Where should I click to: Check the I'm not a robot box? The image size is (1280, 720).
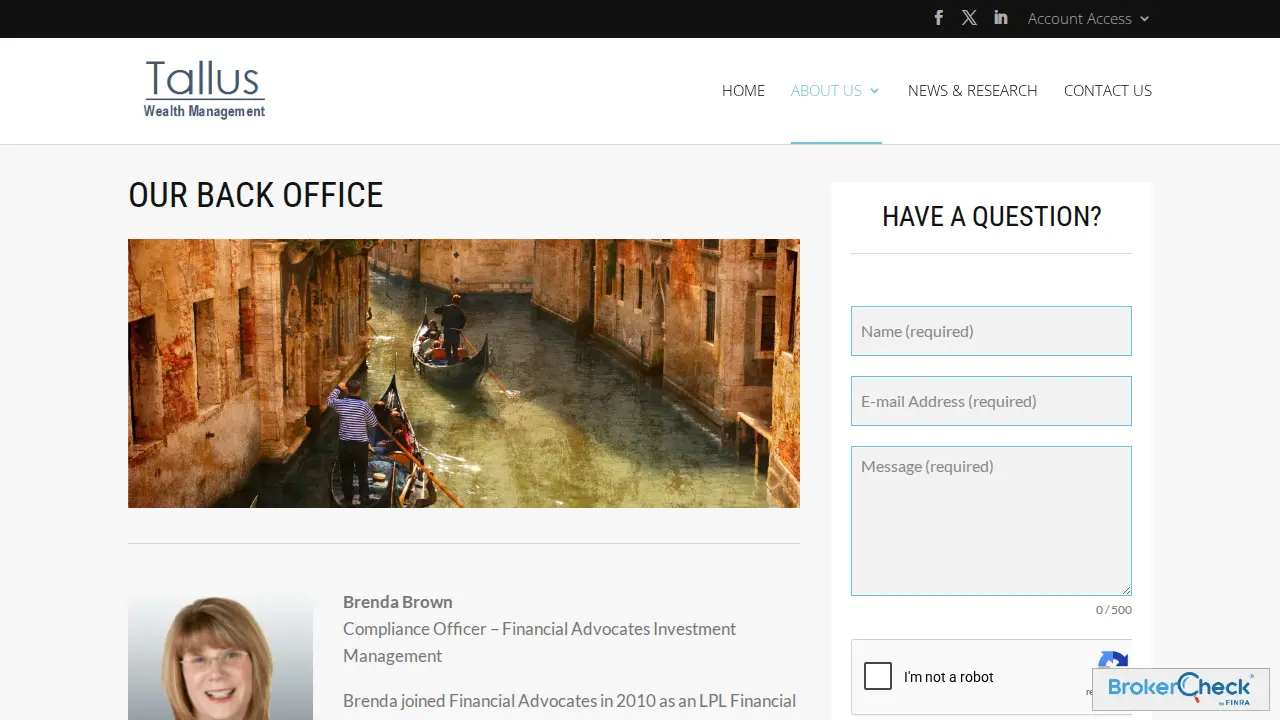(878, 677)
